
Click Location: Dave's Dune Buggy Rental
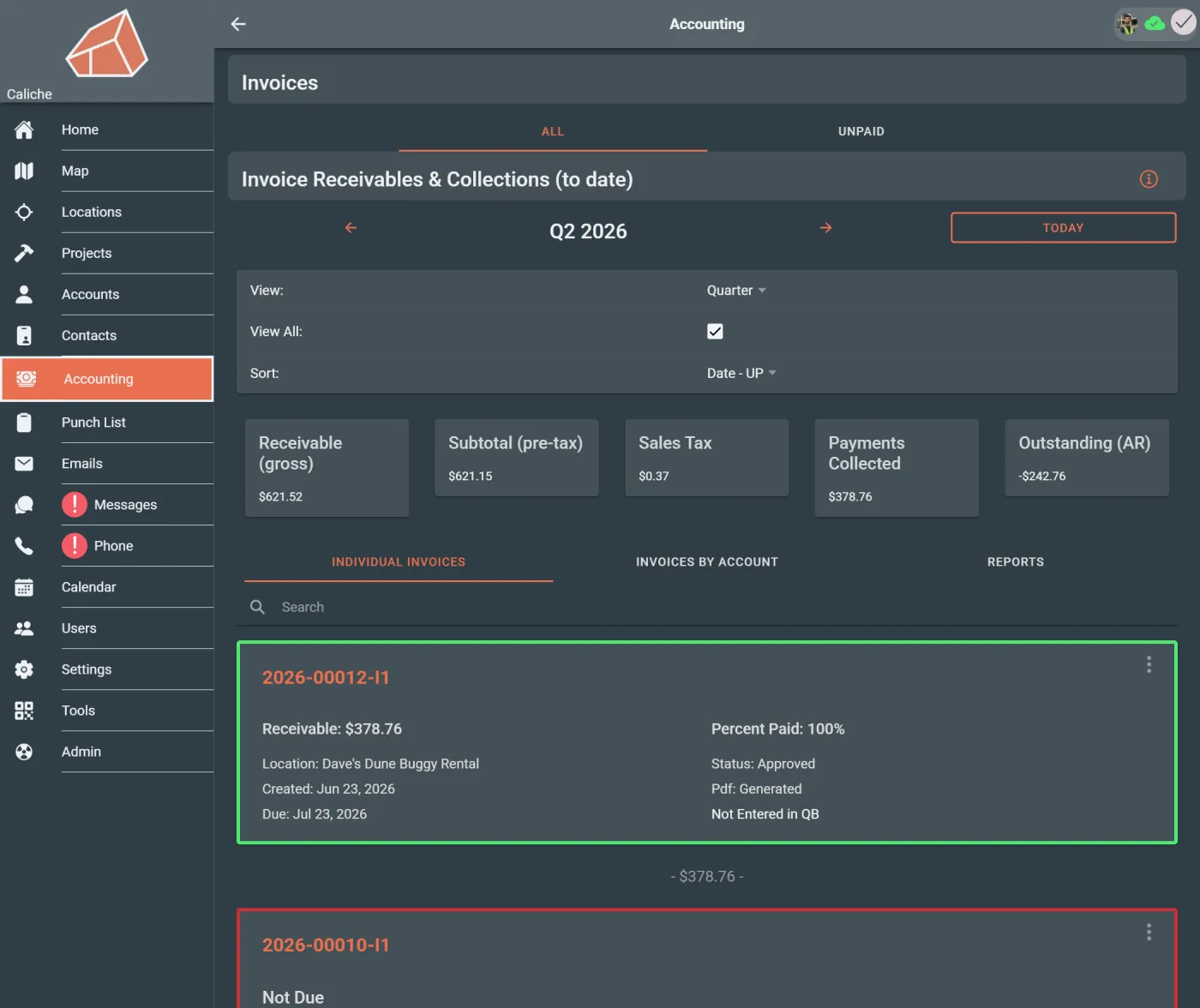click(370, 764)
